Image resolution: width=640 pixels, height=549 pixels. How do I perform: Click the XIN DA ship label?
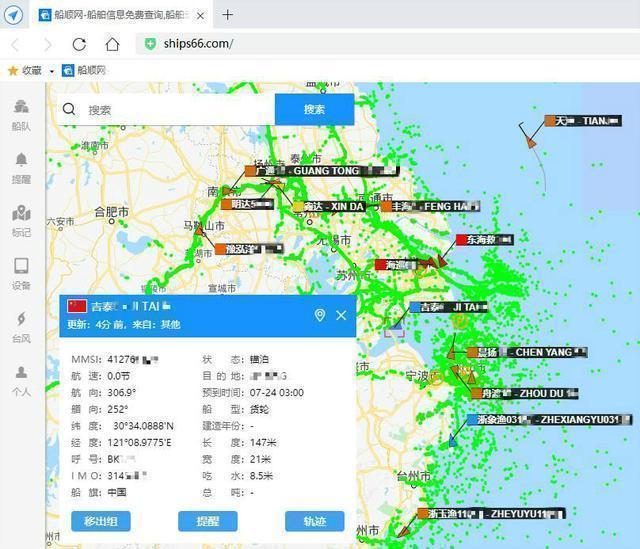click(x=329, y=207)
